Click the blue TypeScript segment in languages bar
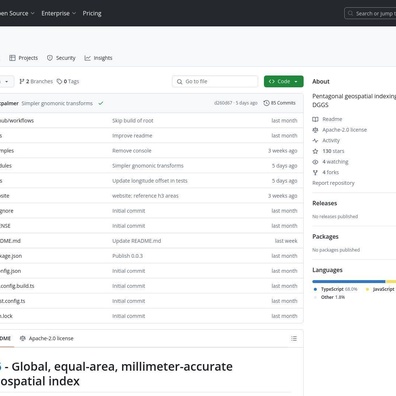396x396 pixels. coord(349,281)
